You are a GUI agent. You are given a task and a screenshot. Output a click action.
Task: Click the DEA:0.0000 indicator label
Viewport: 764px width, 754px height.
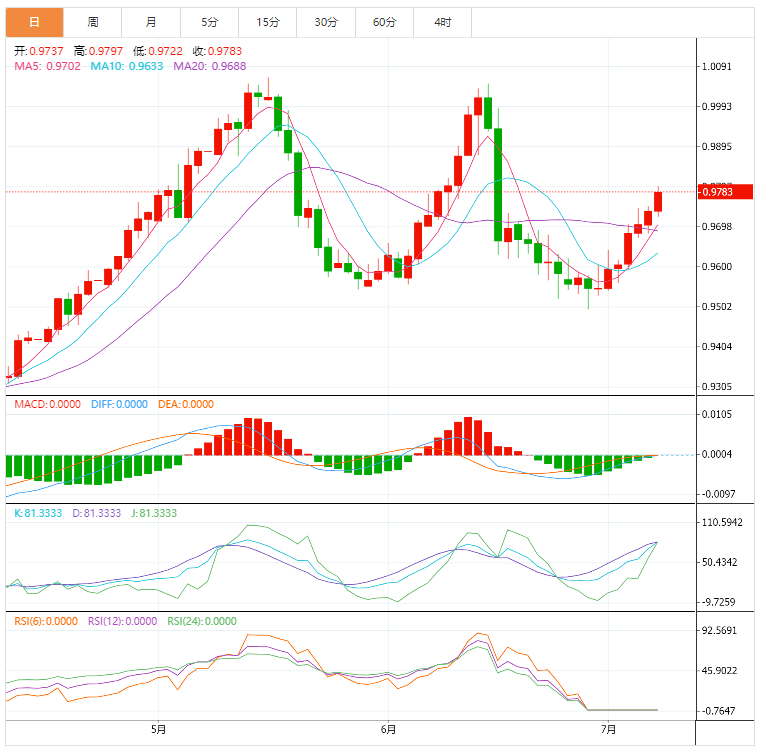coord(186,404)
